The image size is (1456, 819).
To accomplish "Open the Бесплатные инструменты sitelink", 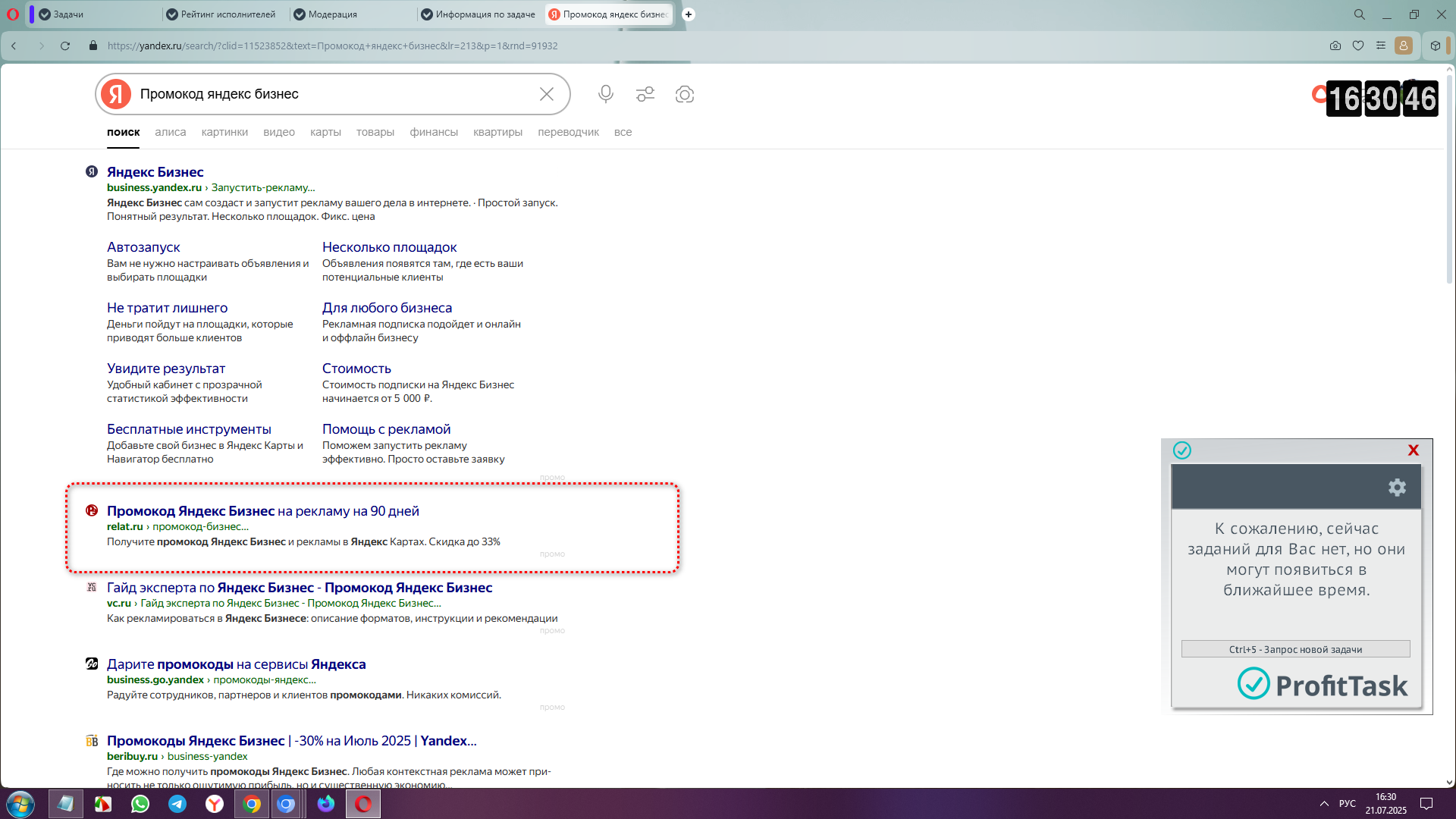I will [x=189, y=429].
